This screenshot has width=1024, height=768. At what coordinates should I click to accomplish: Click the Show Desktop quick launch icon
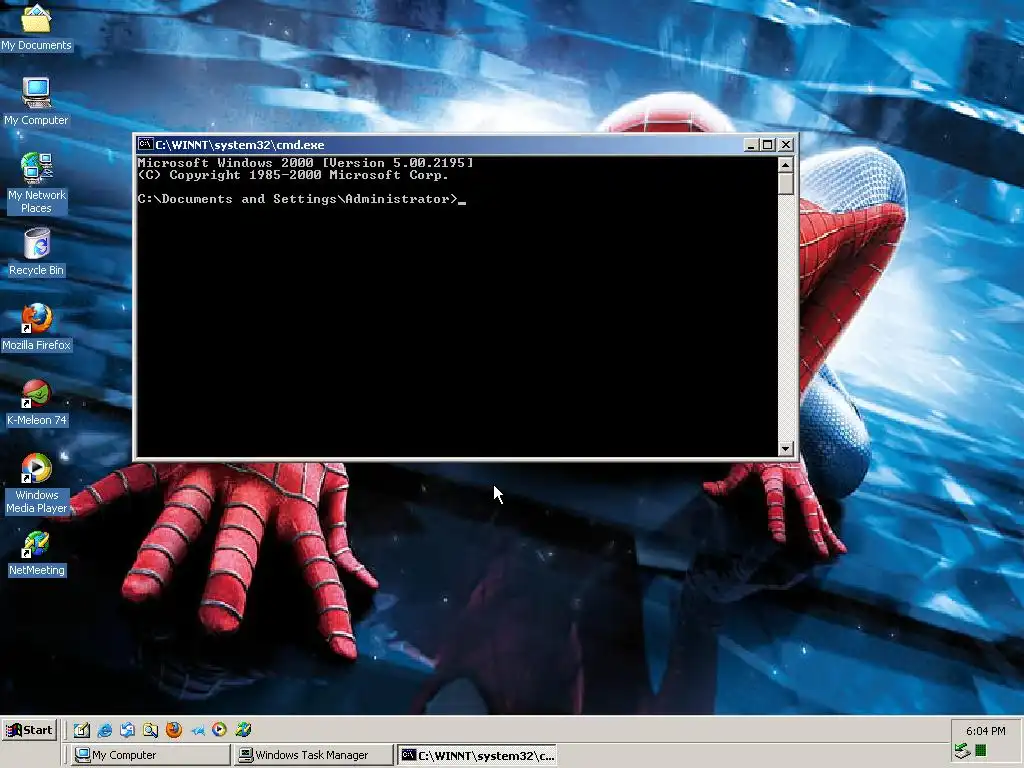pos(82,729)
